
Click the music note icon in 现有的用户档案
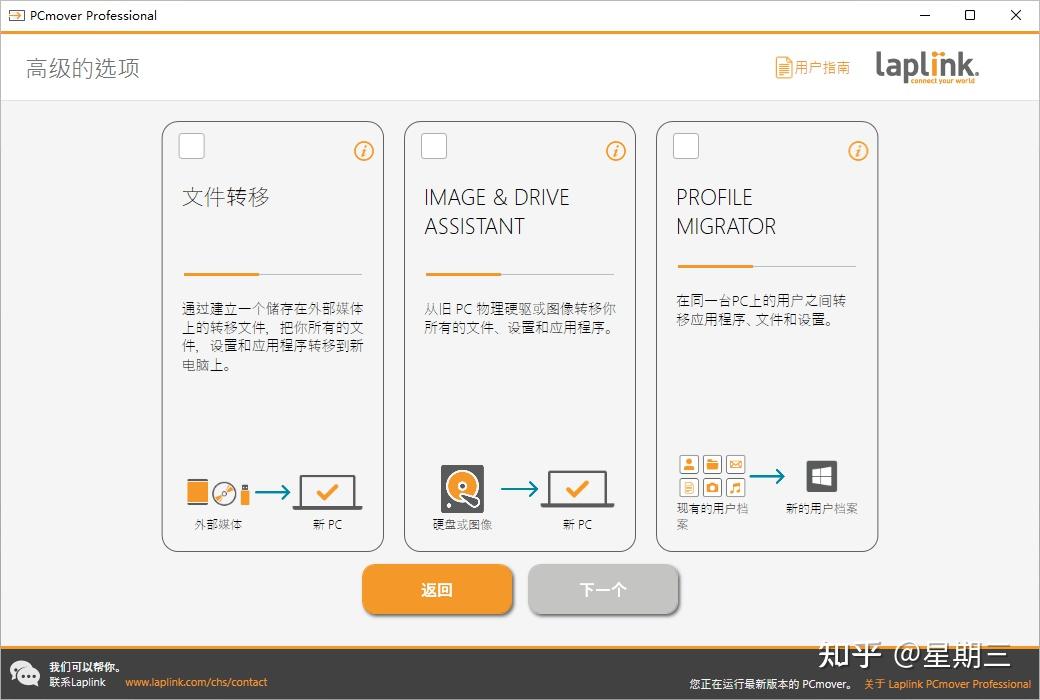coord(736,488)
